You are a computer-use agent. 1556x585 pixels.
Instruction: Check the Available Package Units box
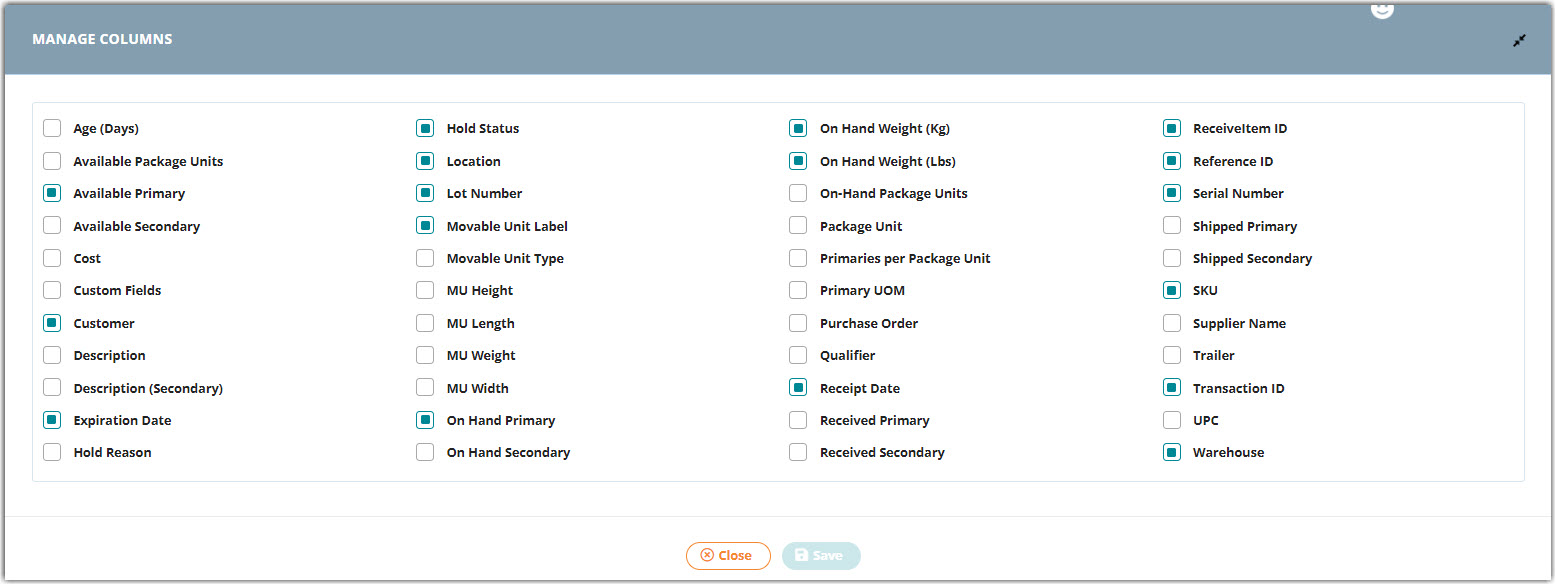52,161
